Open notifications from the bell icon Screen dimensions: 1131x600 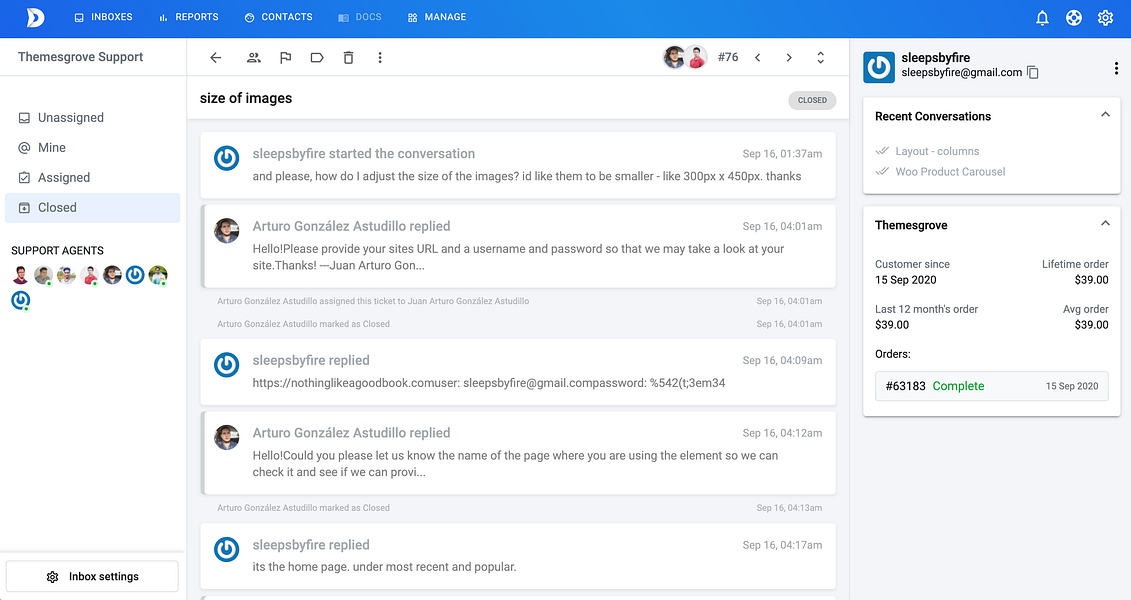(x=1041, y=17)
